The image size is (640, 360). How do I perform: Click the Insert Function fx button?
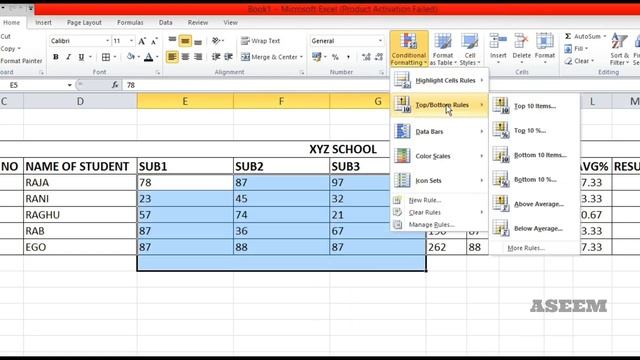115,85
